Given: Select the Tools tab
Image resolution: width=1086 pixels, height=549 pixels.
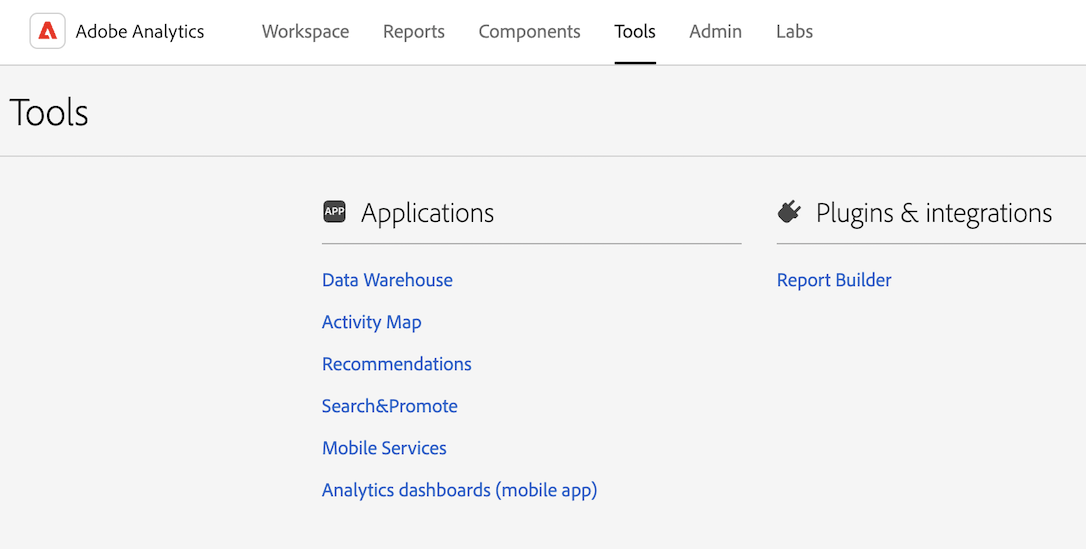Looking at the screenshot, I should [635, 32].
